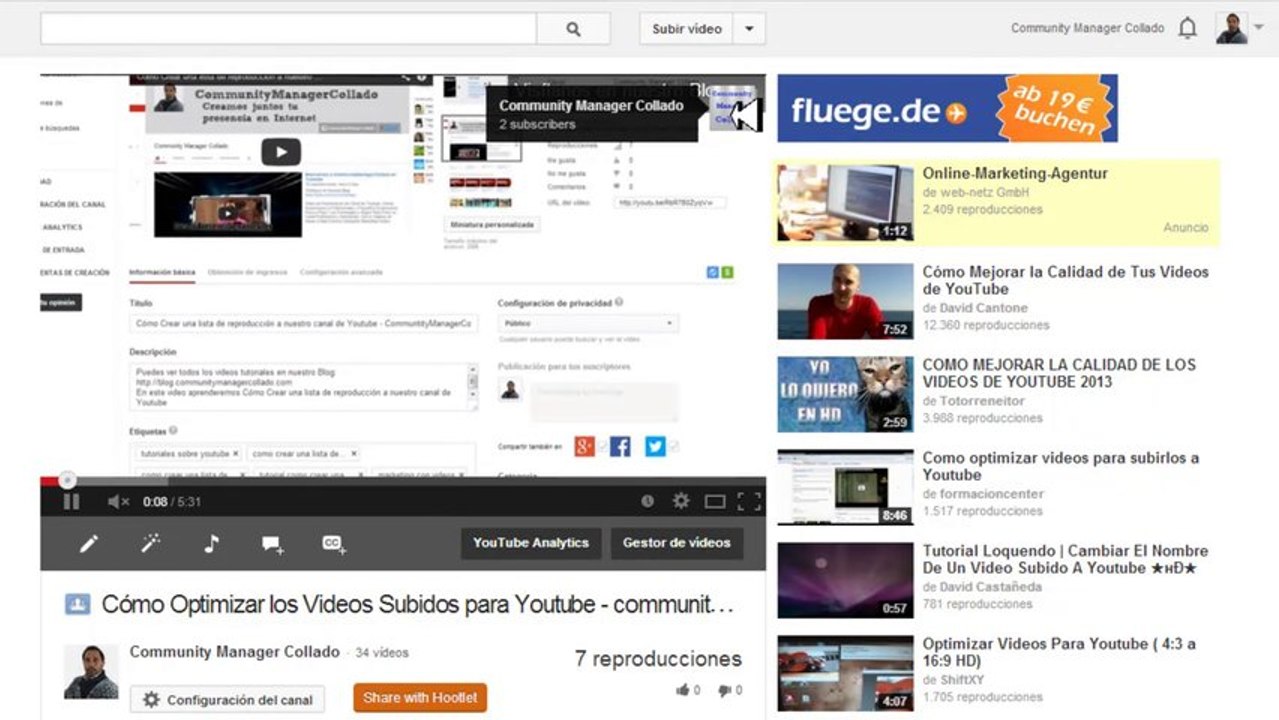Open YouTube Analytics
This screenshot has width=1279, height=720.
tap(531, 543)
